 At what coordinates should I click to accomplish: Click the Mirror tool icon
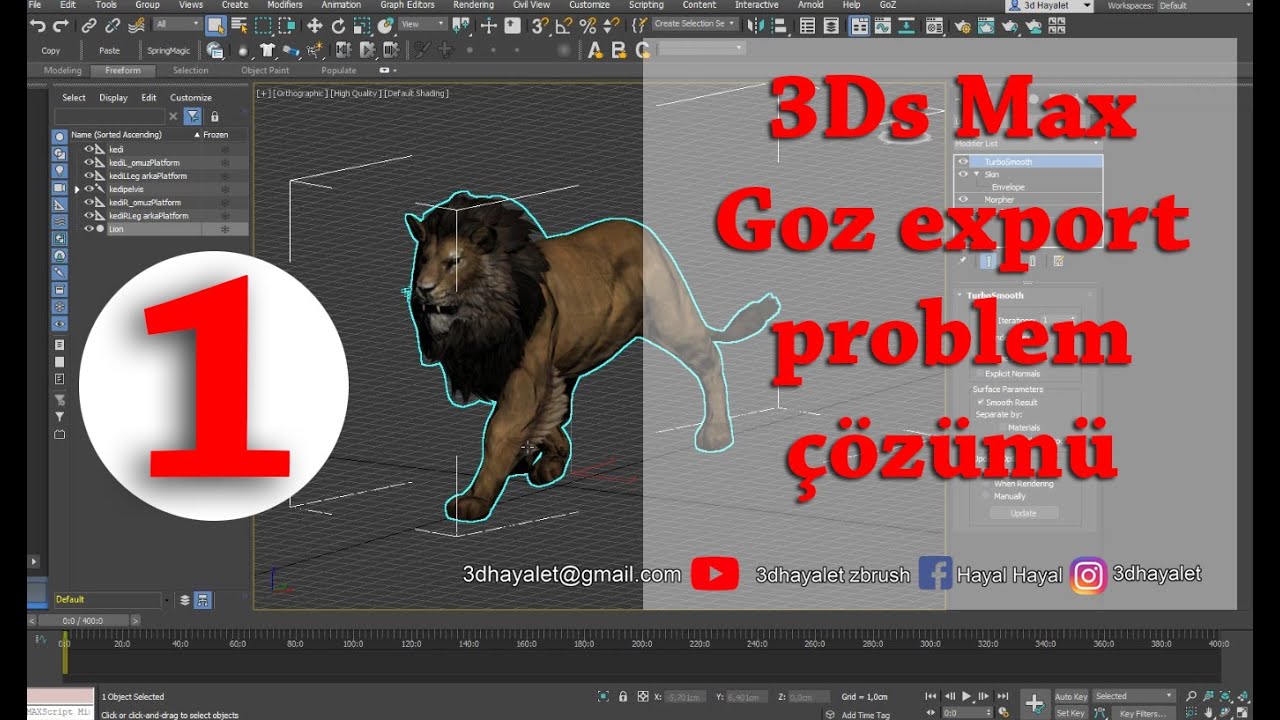[x=757, y=25]
